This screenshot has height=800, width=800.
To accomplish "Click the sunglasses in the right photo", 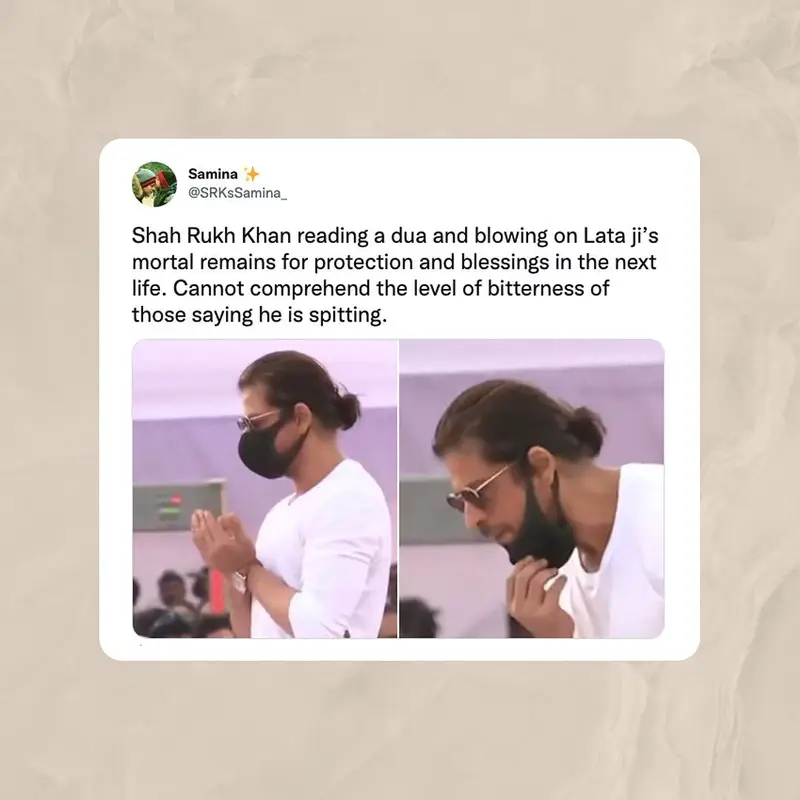I will [475, 491].
